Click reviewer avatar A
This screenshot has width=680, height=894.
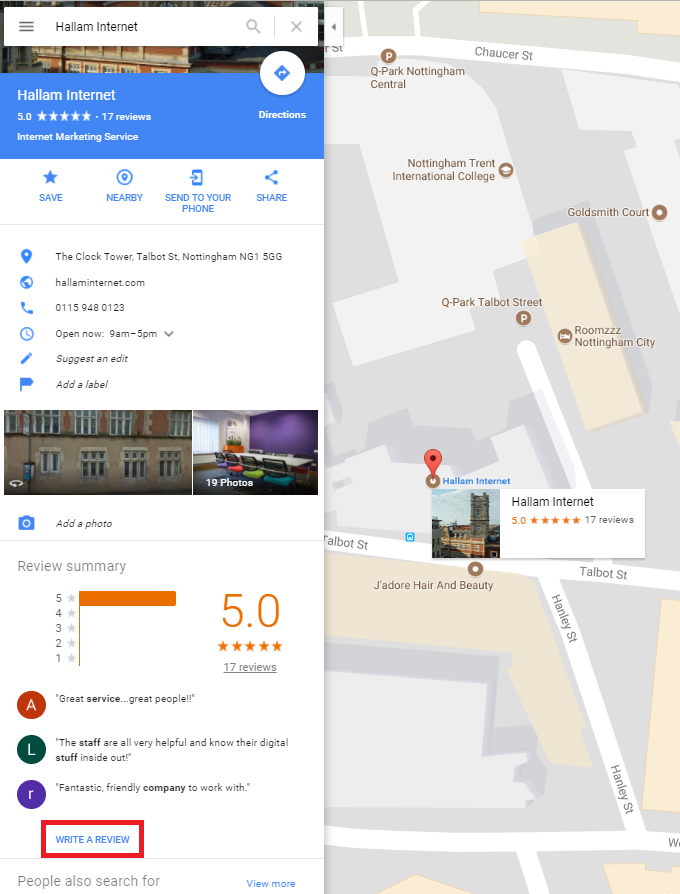(31, 705)
